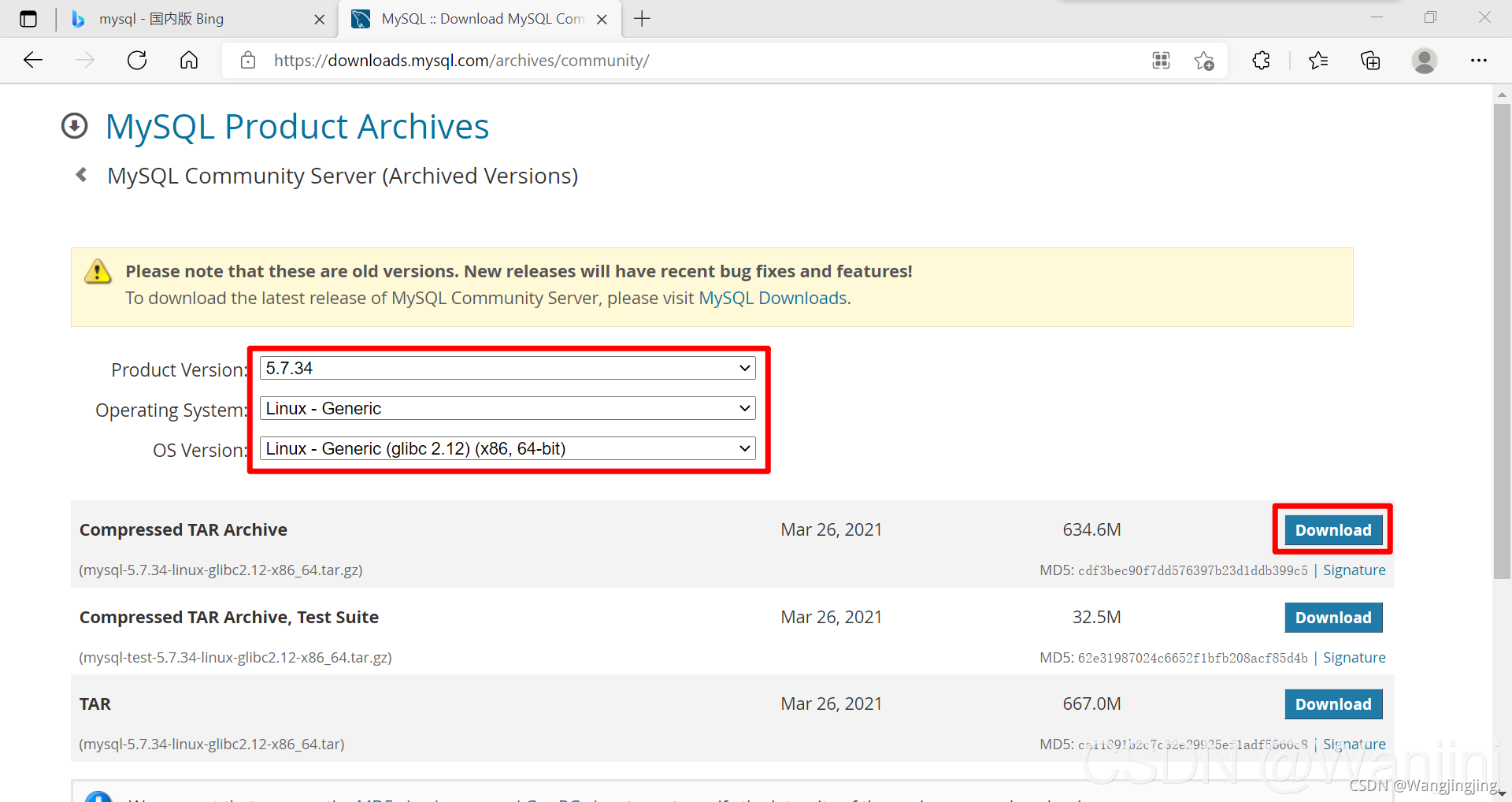Download the Test Suite archive 32.5M
Image resolution: width=1512 pixels, height=802 pixels.
(1333, 618)
